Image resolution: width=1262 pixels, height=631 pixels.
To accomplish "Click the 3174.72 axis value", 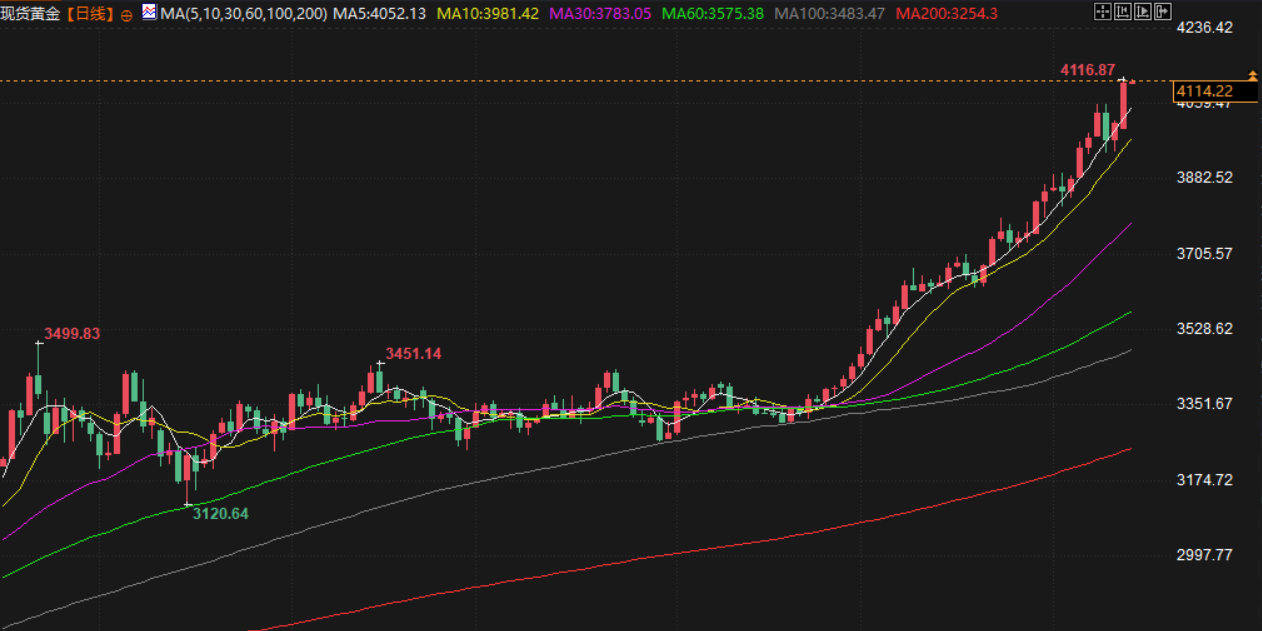I will 1204,479.
